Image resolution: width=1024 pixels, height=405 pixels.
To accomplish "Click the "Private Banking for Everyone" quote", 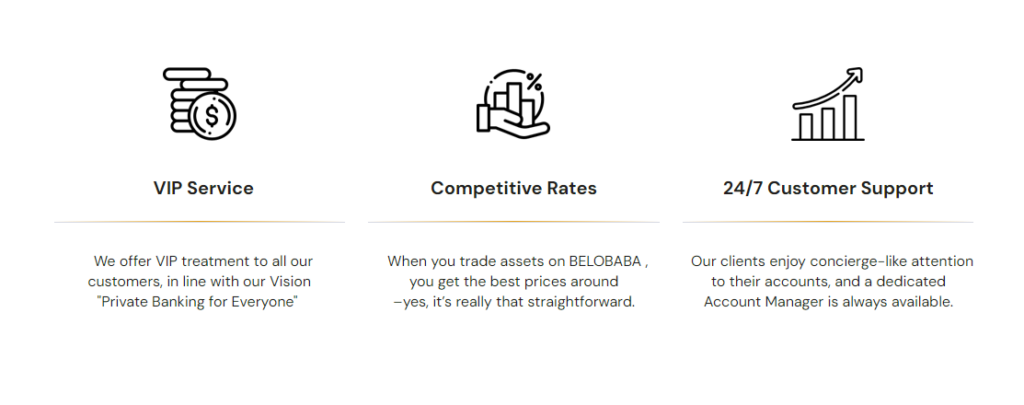I will 199,302.
